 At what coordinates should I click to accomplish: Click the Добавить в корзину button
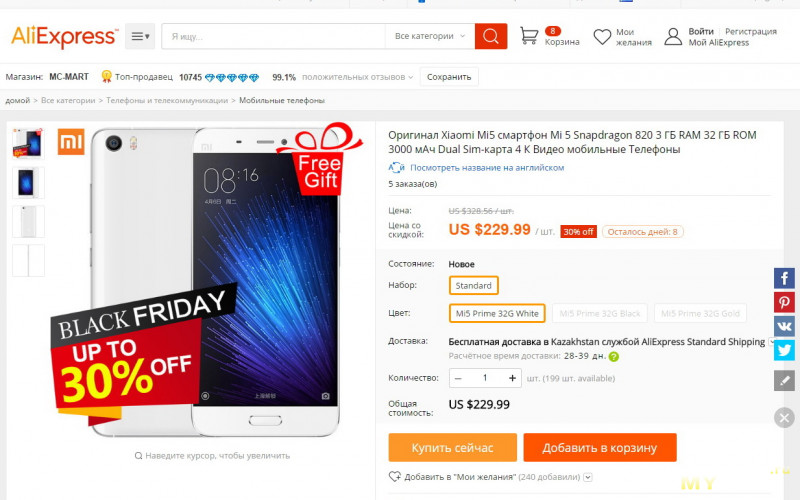(x=600, y=447)
